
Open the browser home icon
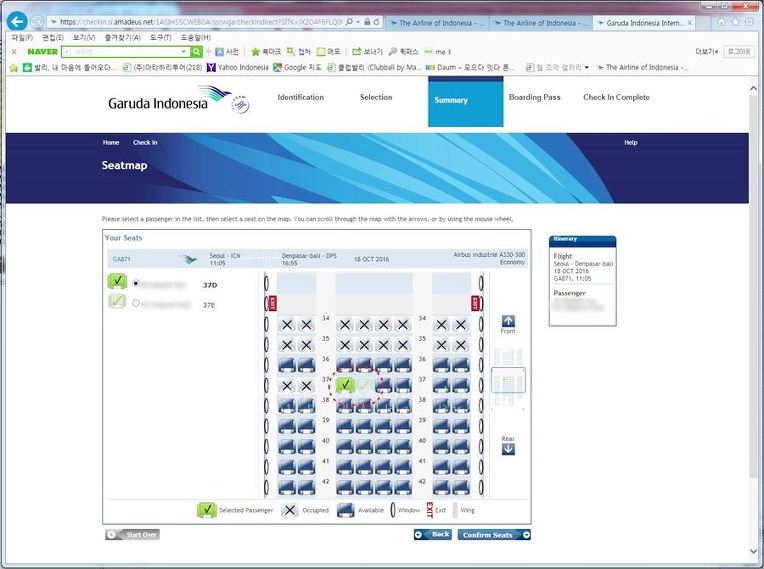[x=722, y=22]
